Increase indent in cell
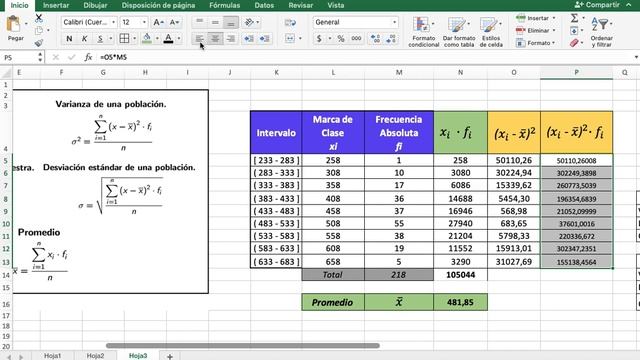 (264, 39)
